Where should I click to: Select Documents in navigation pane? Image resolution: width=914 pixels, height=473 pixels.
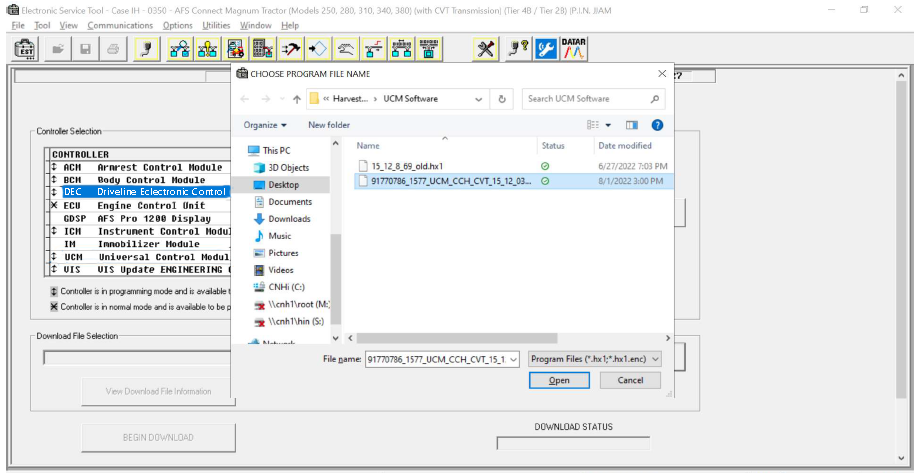coord(290,202)
